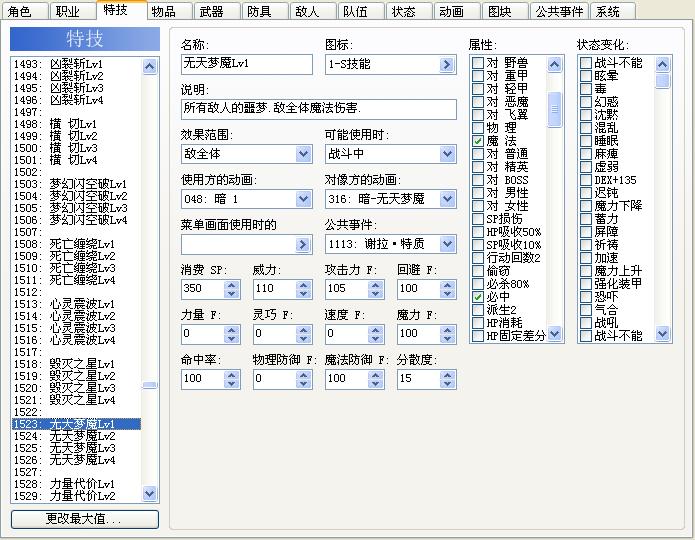This screenshot has width=695, height=540.
Task: Check the 偷窃 attribute
Action: [478, 270]
